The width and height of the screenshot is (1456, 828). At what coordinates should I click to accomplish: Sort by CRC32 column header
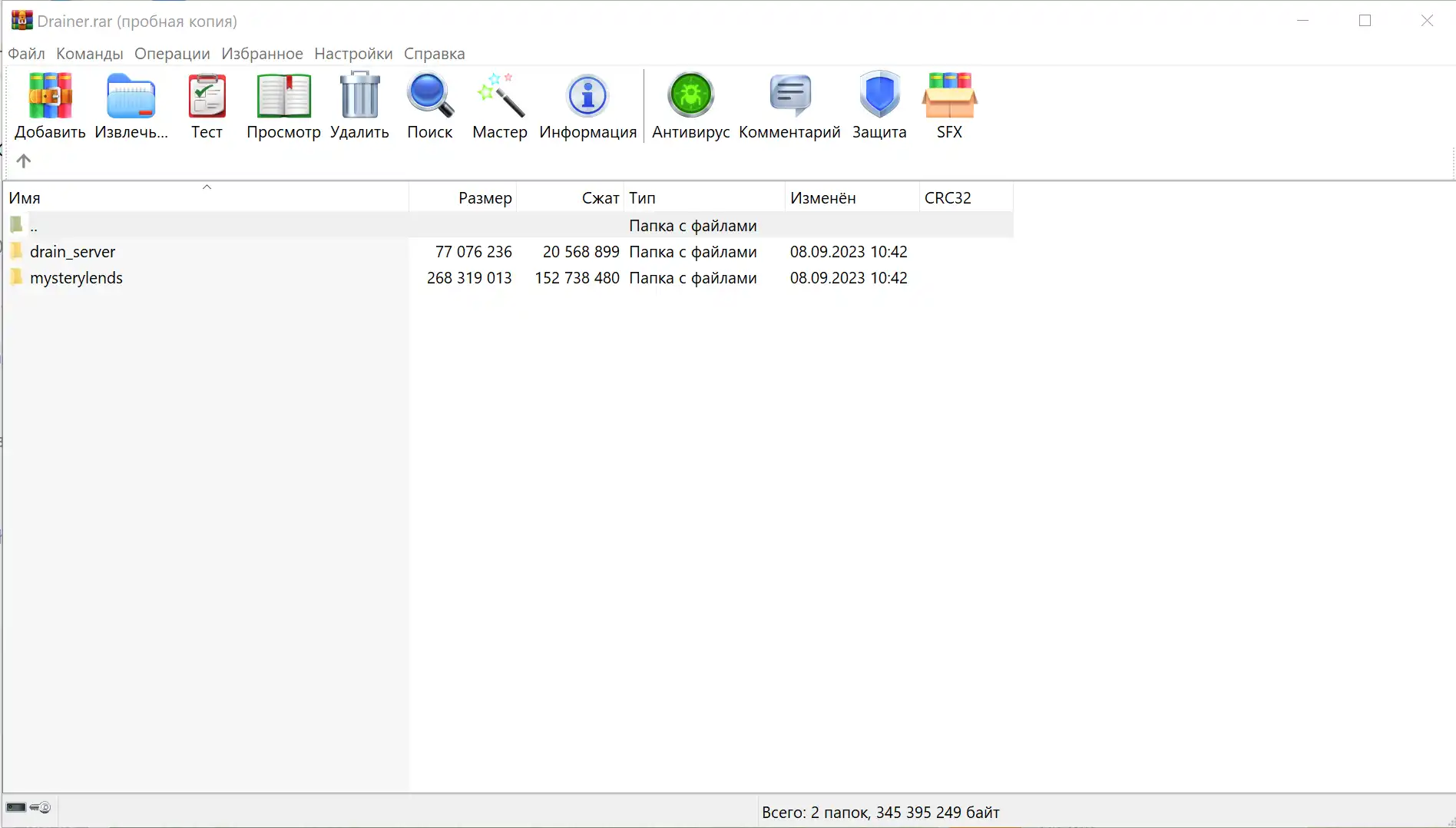[966, 197]
